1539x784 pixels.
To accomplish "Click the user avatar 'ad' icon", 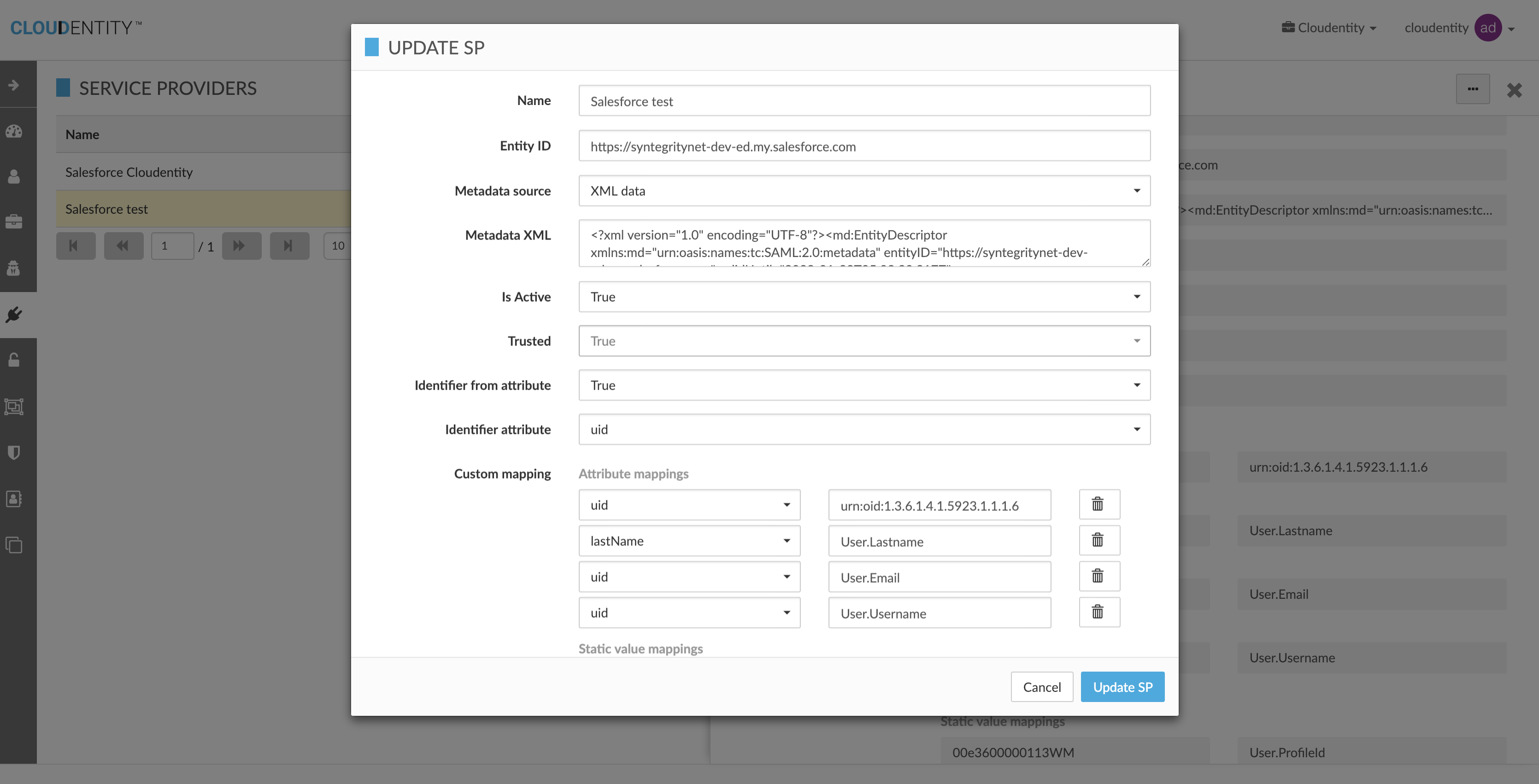I will (1487, 28).
